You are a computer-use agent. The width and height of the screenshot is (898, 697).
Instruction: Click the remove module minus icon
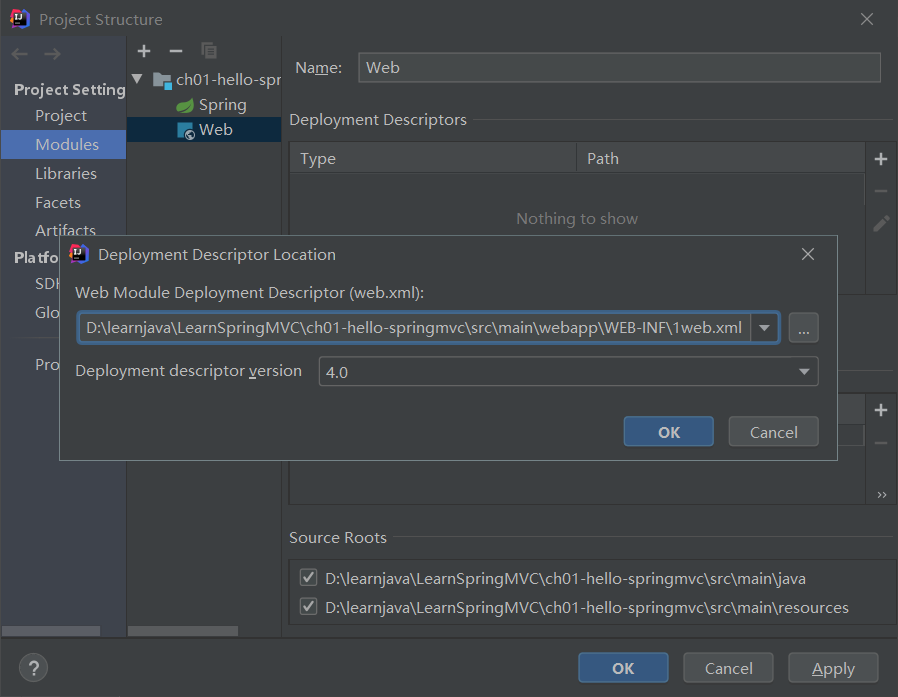pos(176,52)
